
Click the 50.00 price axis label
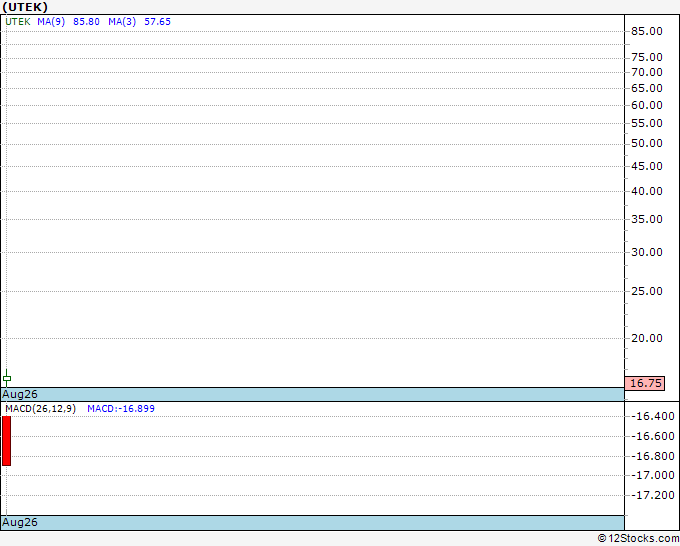click(647, 143)
